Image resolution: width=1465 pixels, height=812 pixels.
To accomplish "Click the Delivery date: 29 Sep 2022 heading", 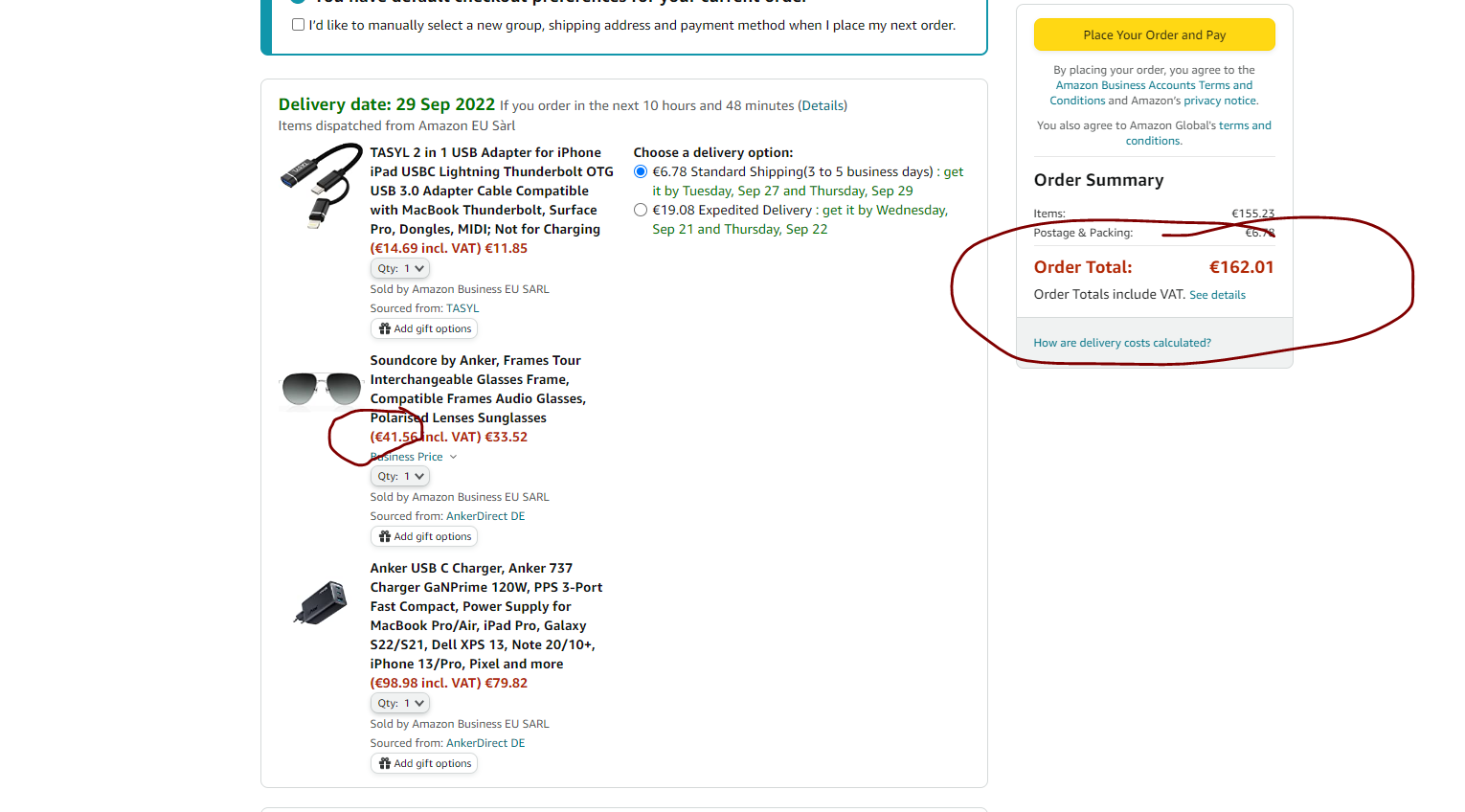I will pyautogui.click(x=387, y=104).
